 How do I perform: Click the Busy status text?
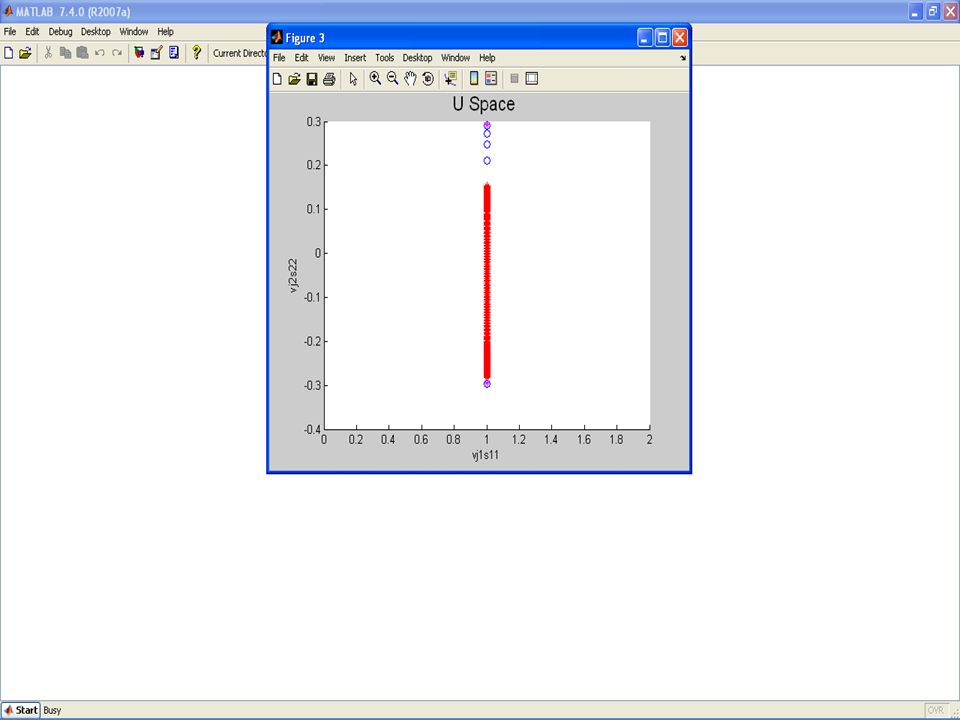(x=53, y=710)
